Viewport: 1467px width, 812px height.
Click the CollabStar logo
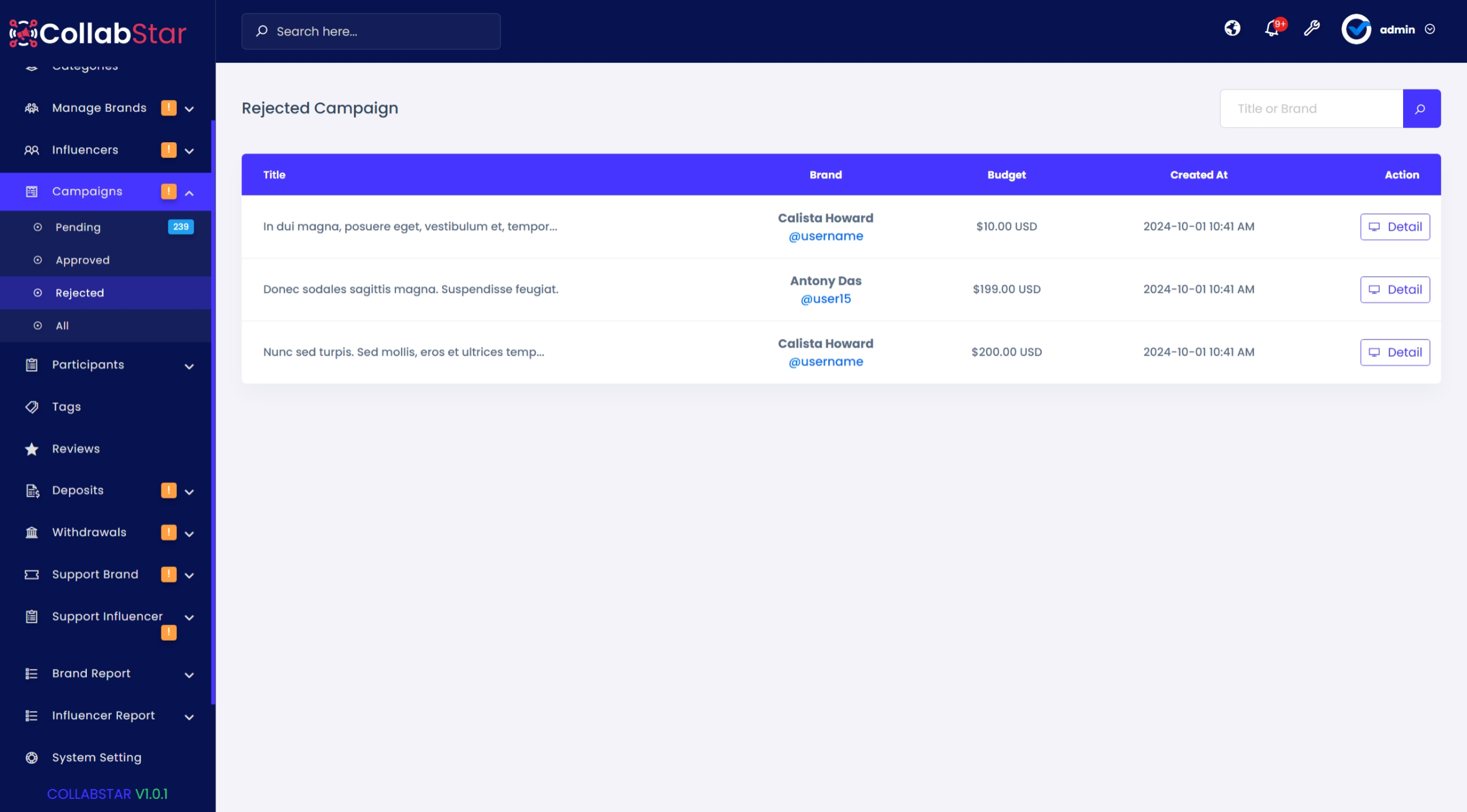[97, 33]
